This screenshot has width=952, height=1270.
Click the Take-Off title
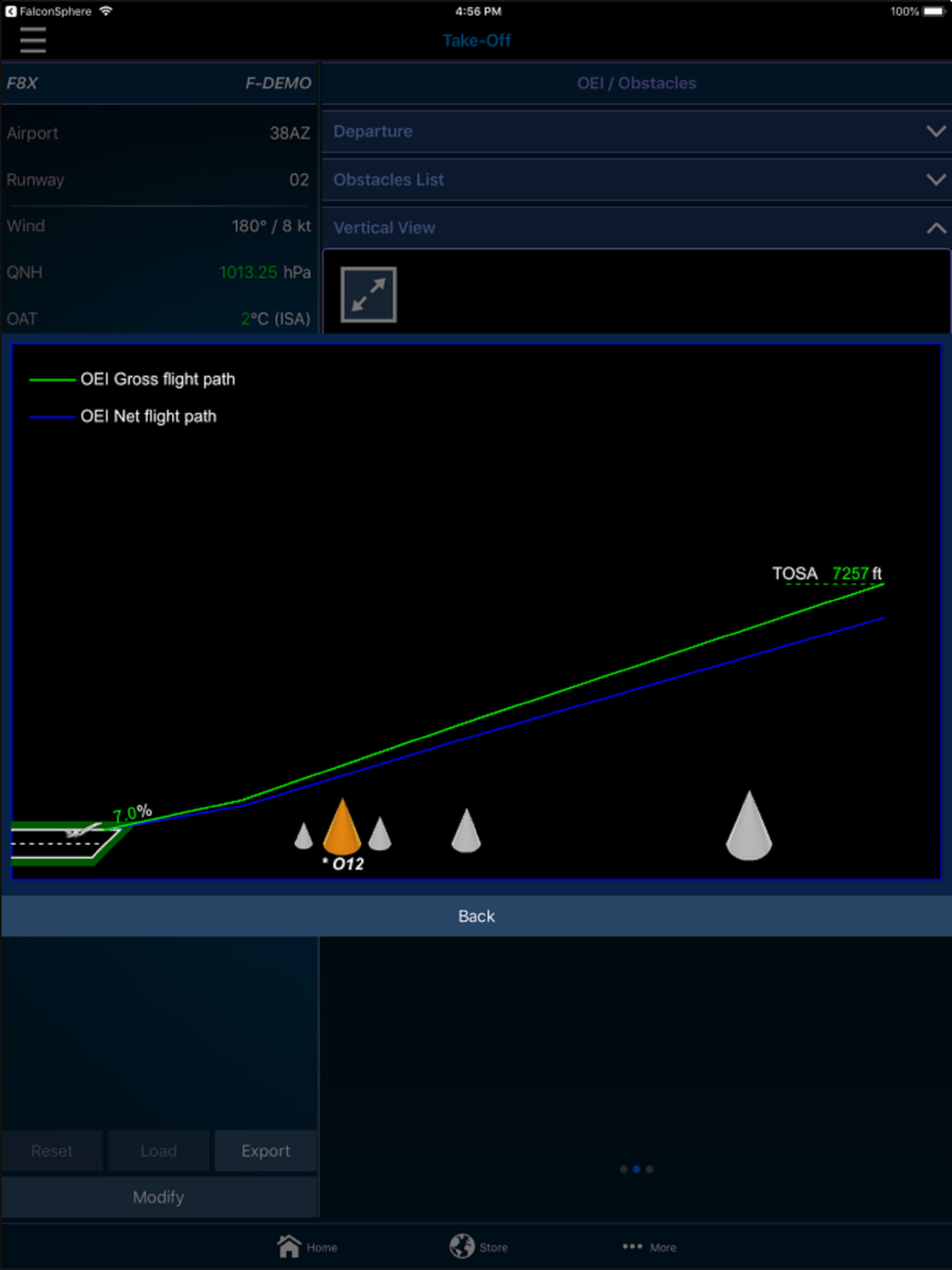(x=477, y=40)
